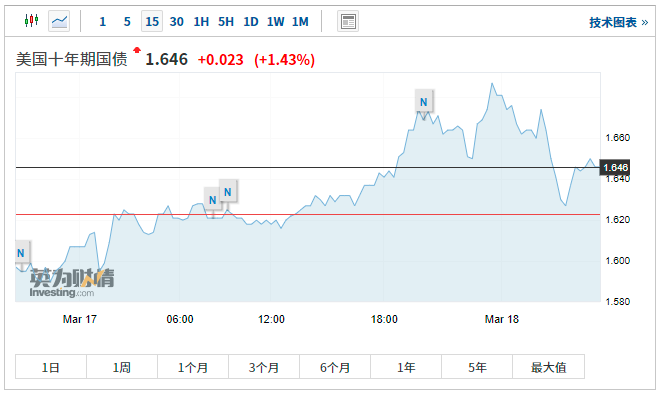Show the 最大值 maximum range
This screenshot has height=397, width=661.
(548, 367)
